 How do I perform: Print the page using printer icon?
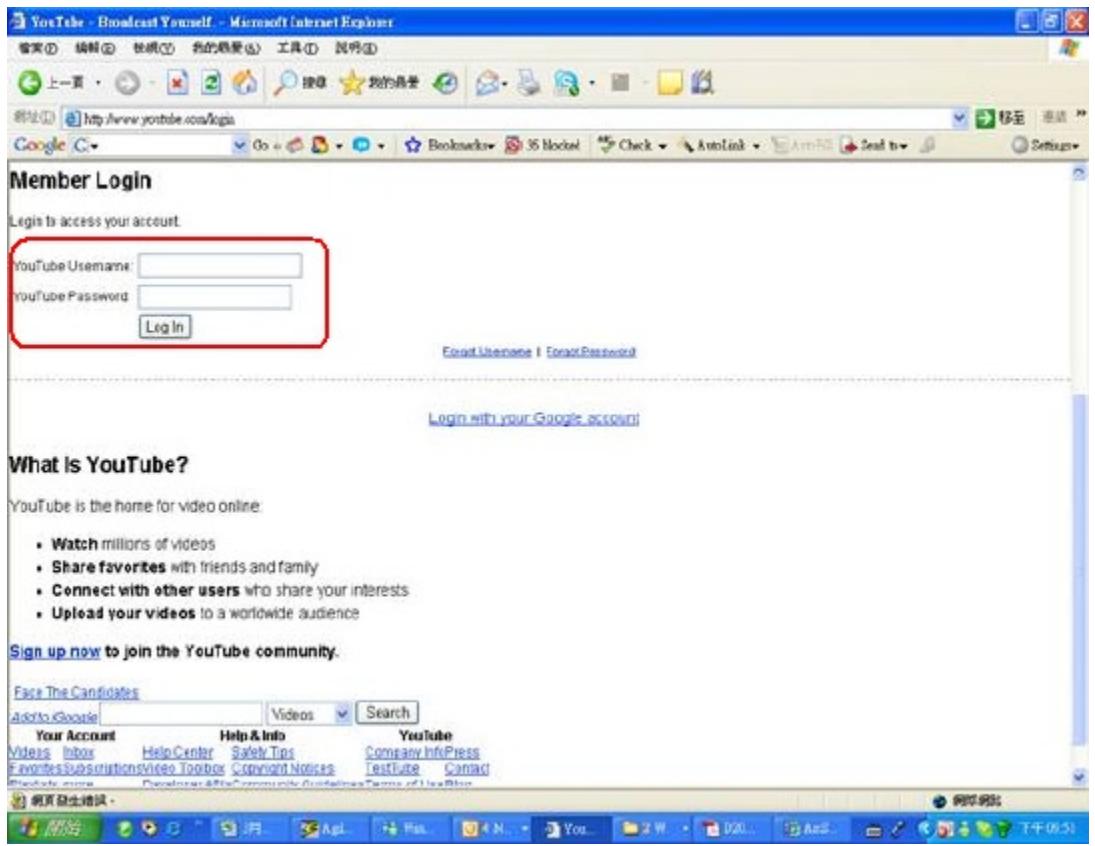click(529, 83)
